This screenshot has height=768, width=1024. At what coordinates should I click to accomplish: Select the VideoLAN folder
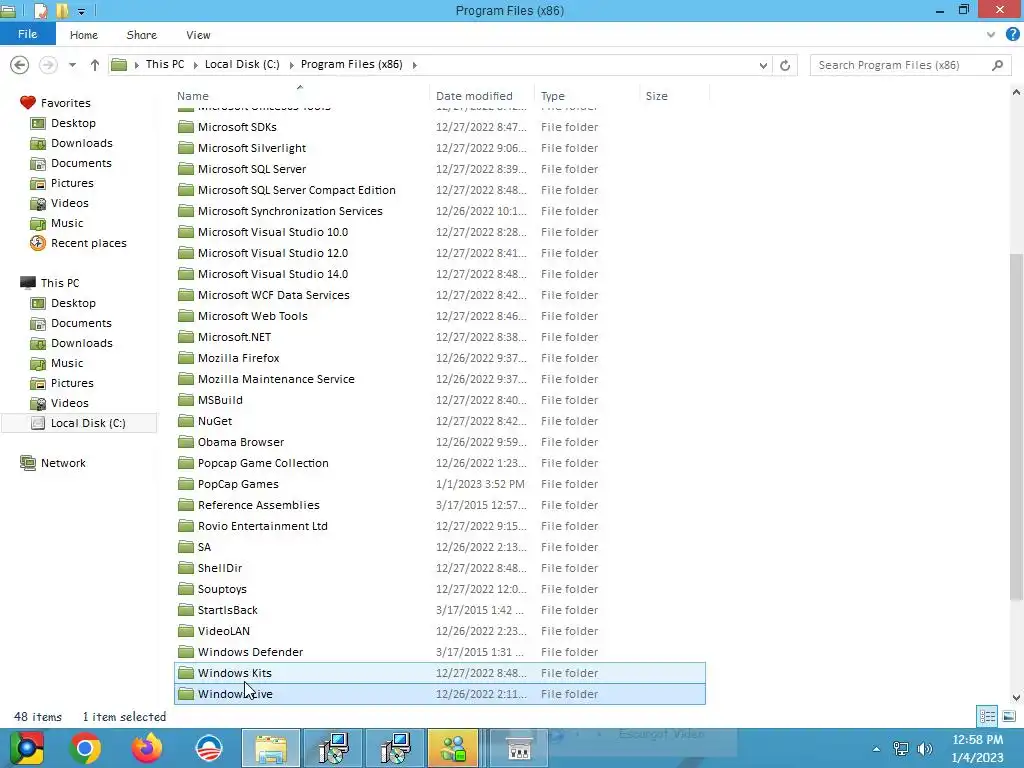(x=440, y=631)
